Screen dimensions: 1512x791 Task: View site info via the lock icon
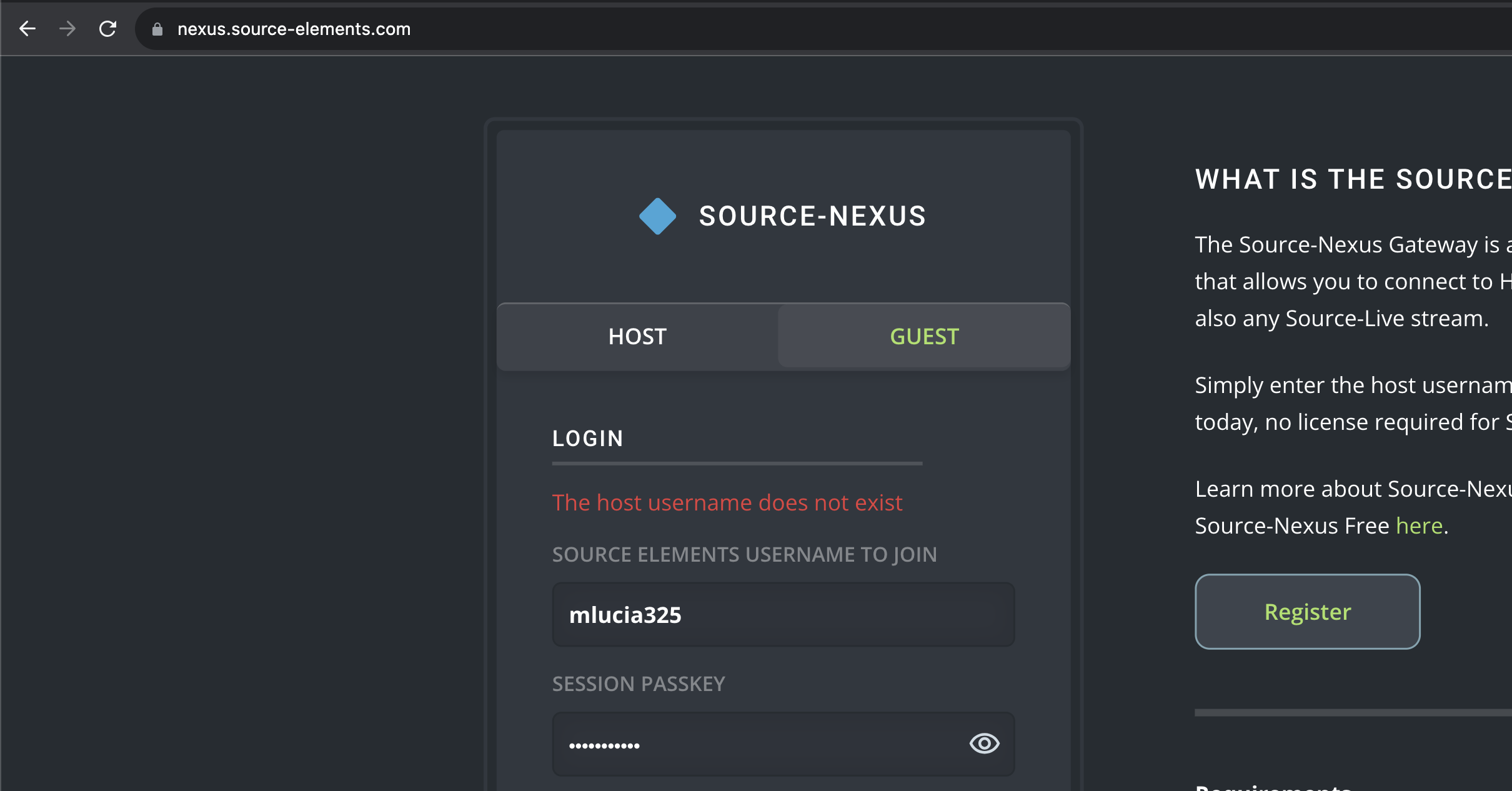157,29
